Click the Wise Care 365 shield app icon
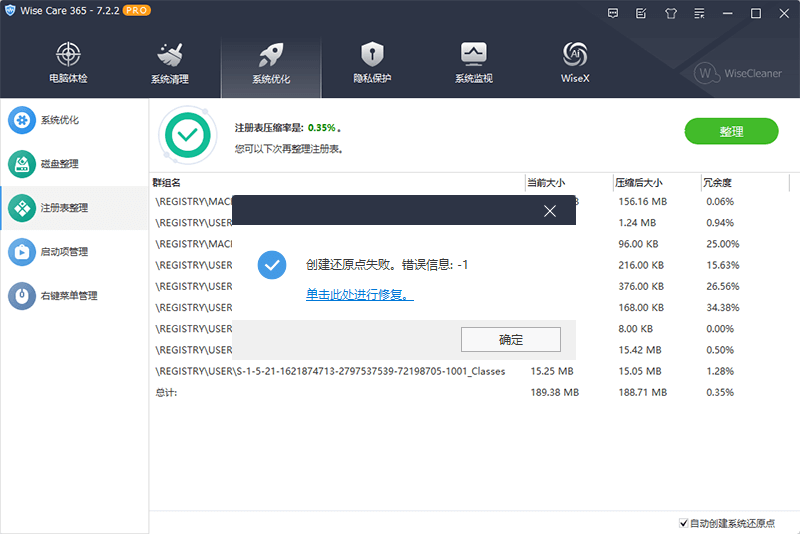Screen dimensions: 800x534 [x=10, y=10]
